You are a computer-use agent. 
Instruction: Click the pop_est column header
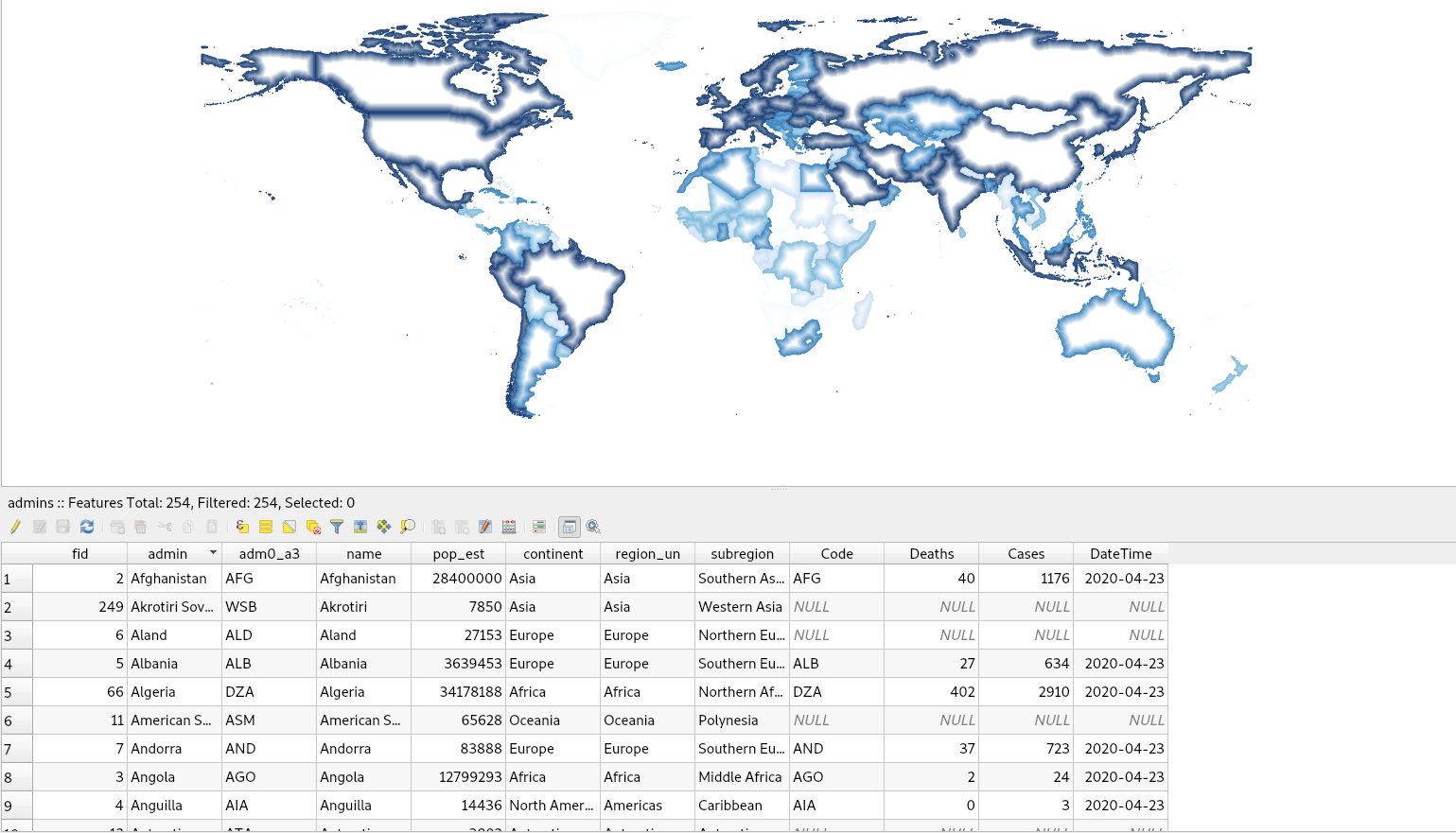pos(458,554)
